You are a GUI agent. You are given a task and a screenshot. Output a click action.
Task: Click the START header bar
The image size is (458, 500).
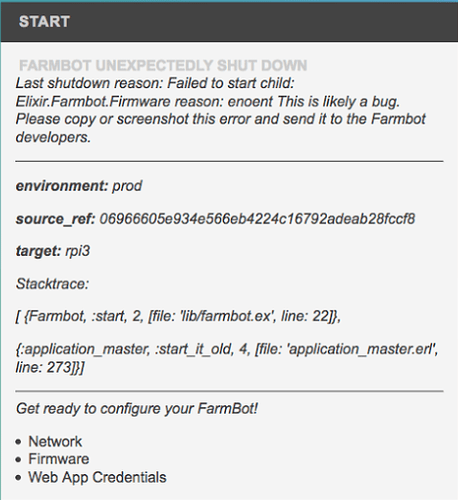pyautogui.click(x=229, y=22)
